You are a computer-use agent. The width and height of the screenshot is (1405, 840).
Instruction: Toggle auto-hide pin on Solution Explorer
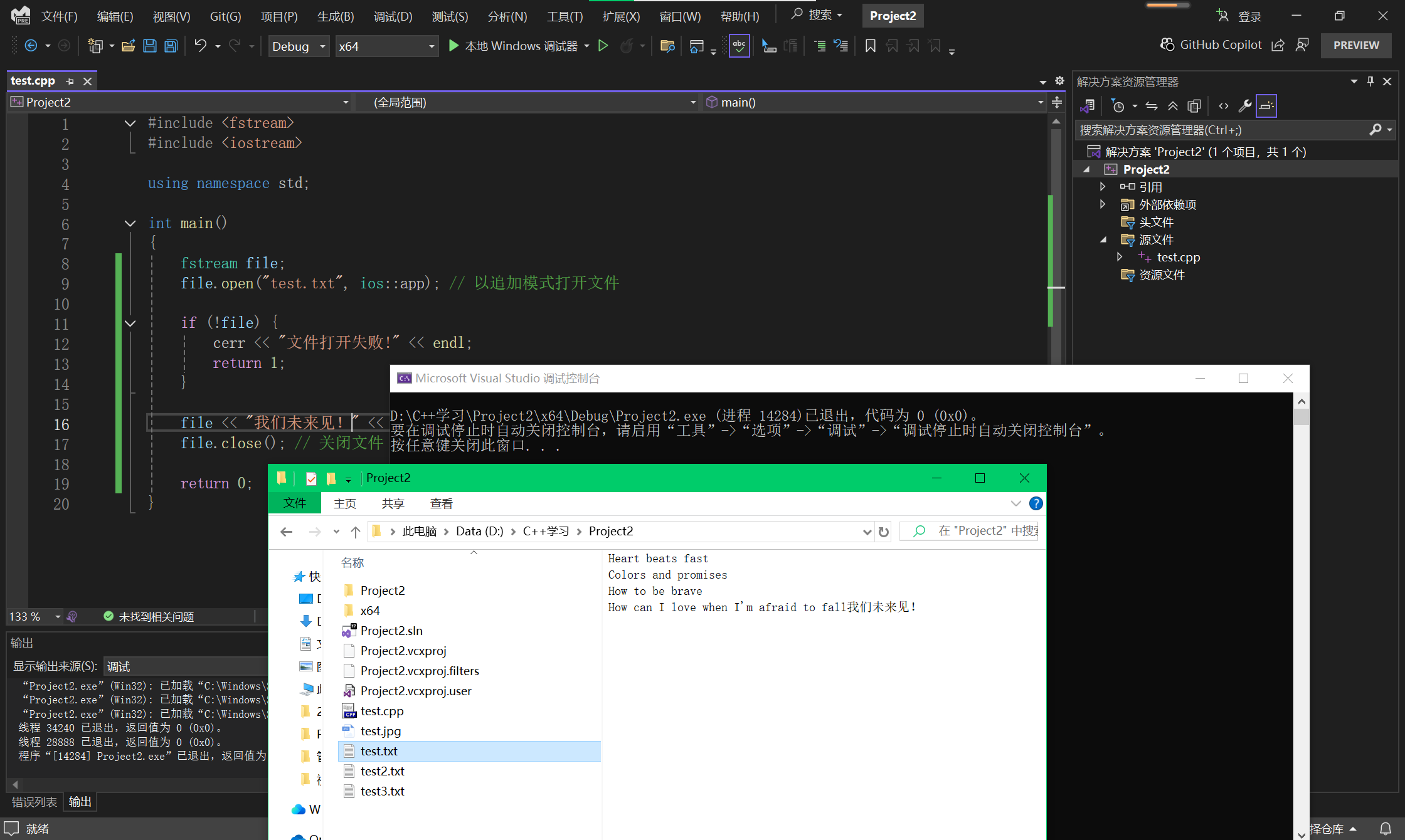pos(1371,81)
